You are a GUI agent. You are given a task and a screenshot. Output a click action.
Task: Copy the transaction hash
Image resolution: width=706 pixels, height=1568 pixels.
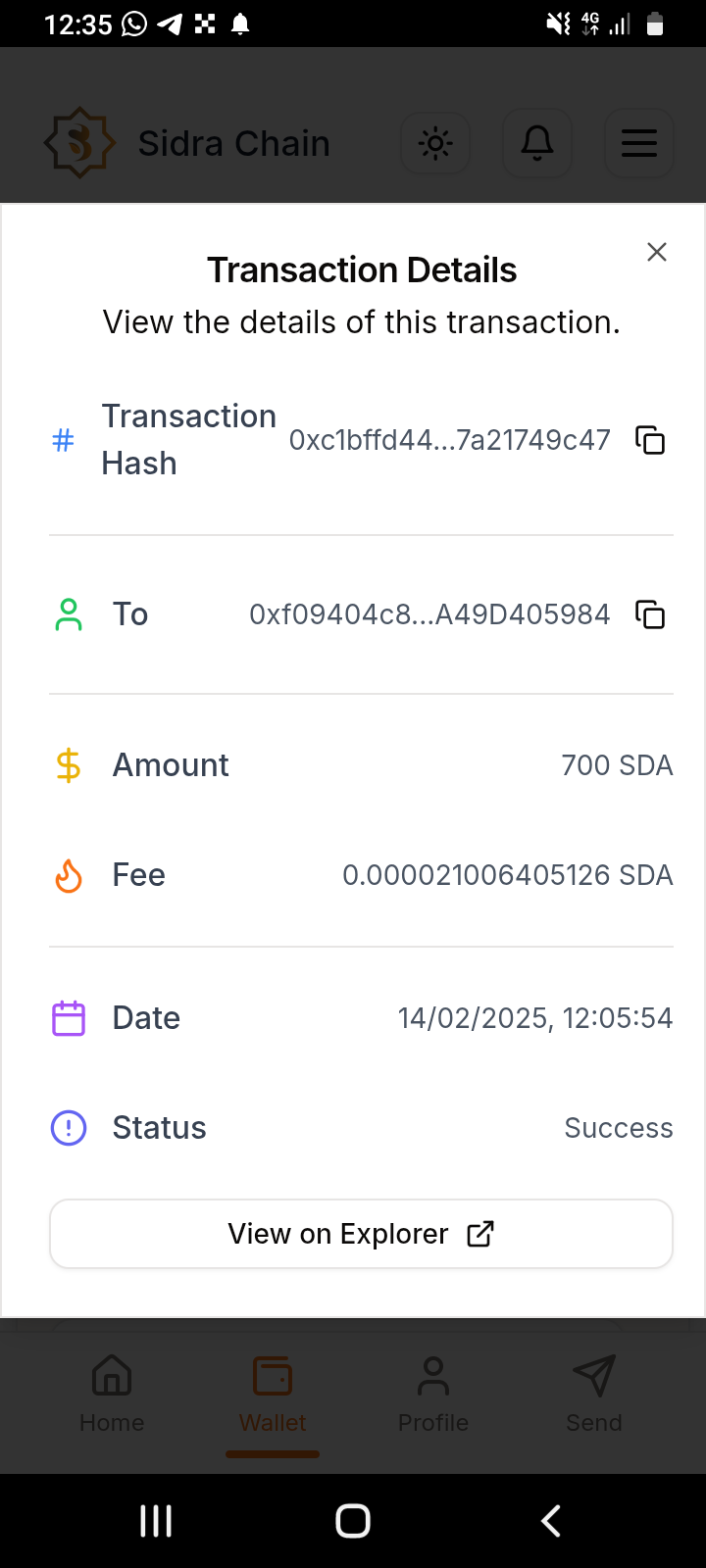650,440
